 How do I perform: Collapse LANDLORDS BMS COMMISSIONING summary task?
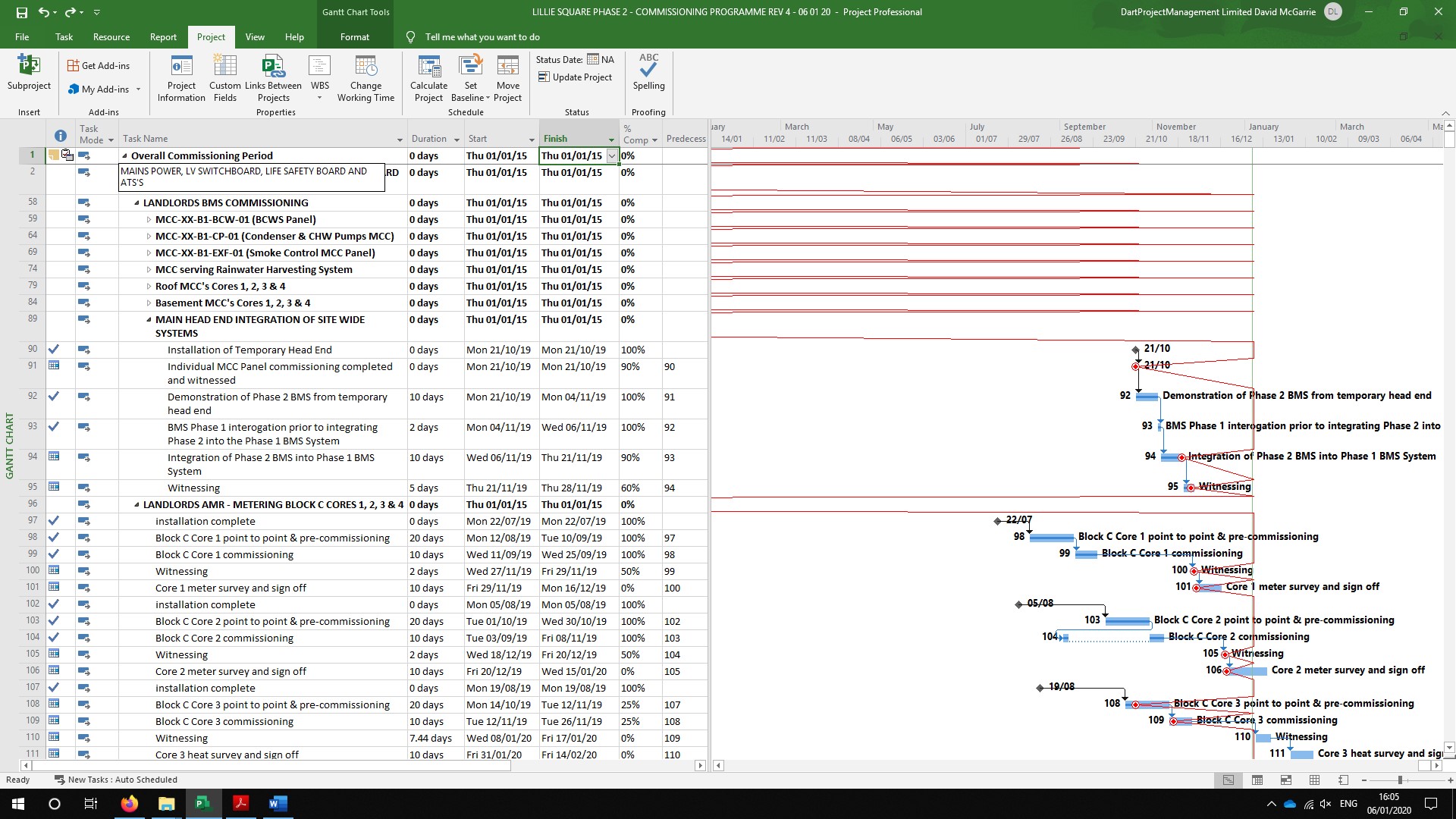137,203
